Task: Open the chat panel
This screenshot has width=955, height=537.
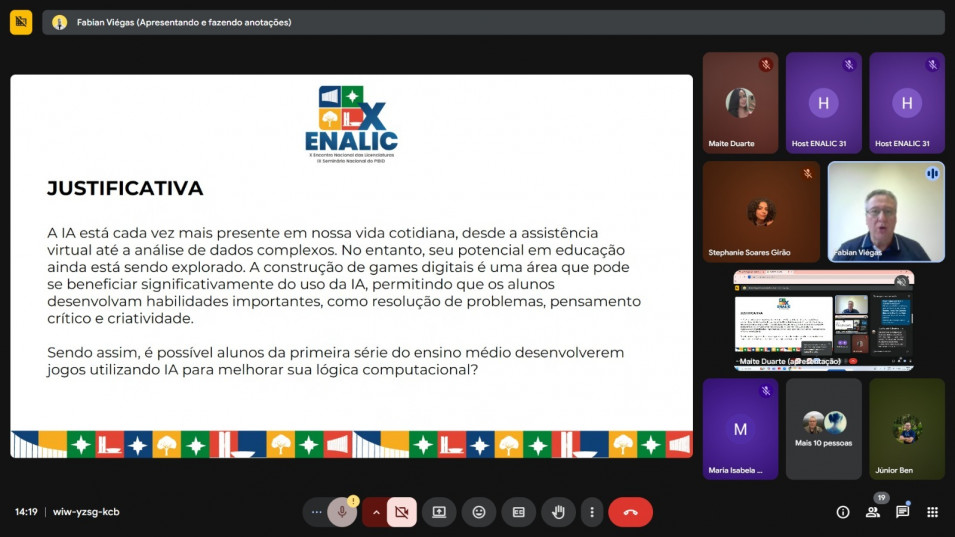Action: point(903,512)
